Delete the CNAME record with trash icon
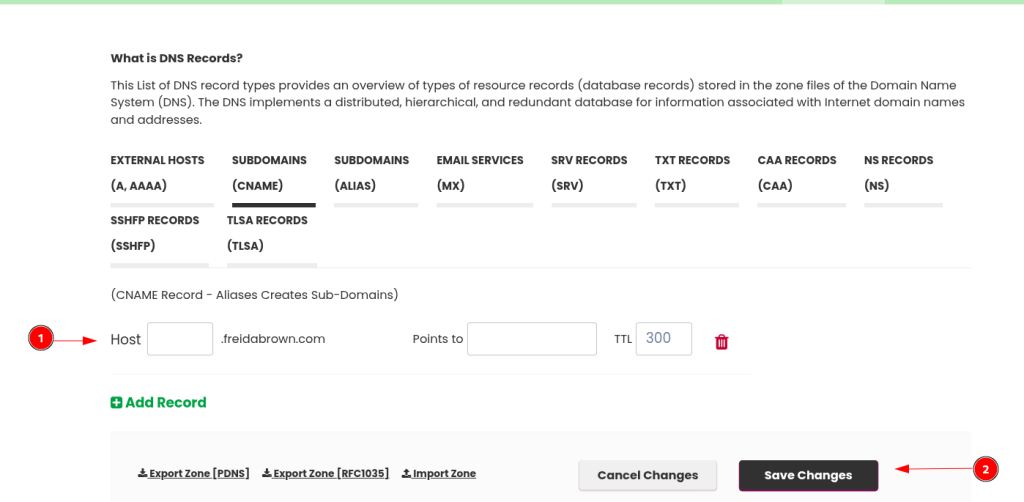Screen dimensions: 1024x502 click(x=722, y=342)
